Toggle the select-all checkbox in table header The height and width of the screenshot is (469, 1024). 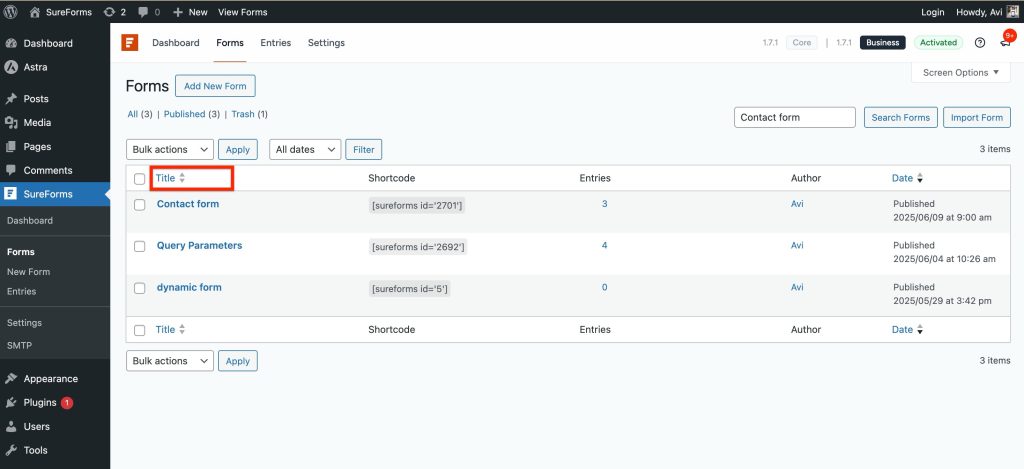click(x=140, y=179)
